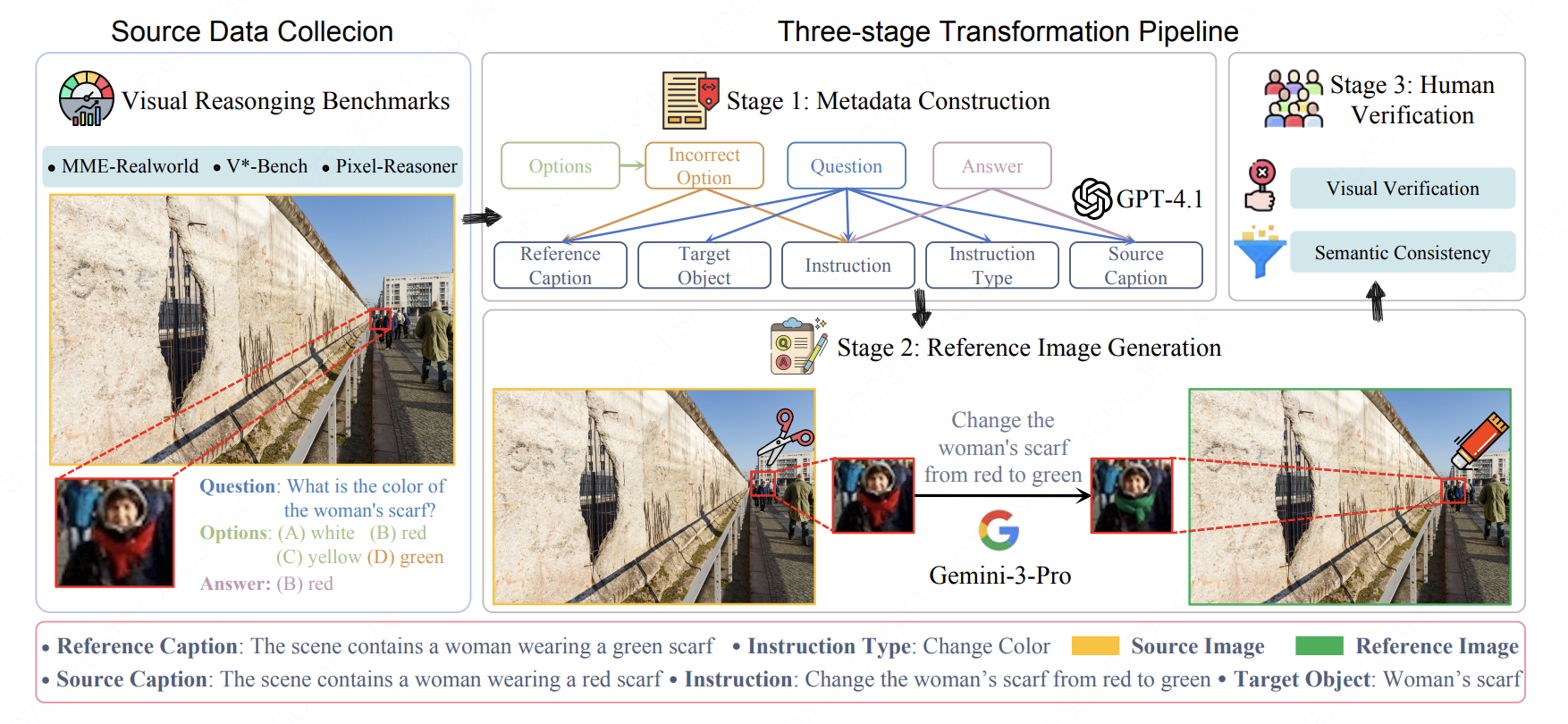This screenshot has height=724, width=1568.
Task: Click the Three-stage Transformation Pipeline heading
Action: click(x=1008, y=31)
